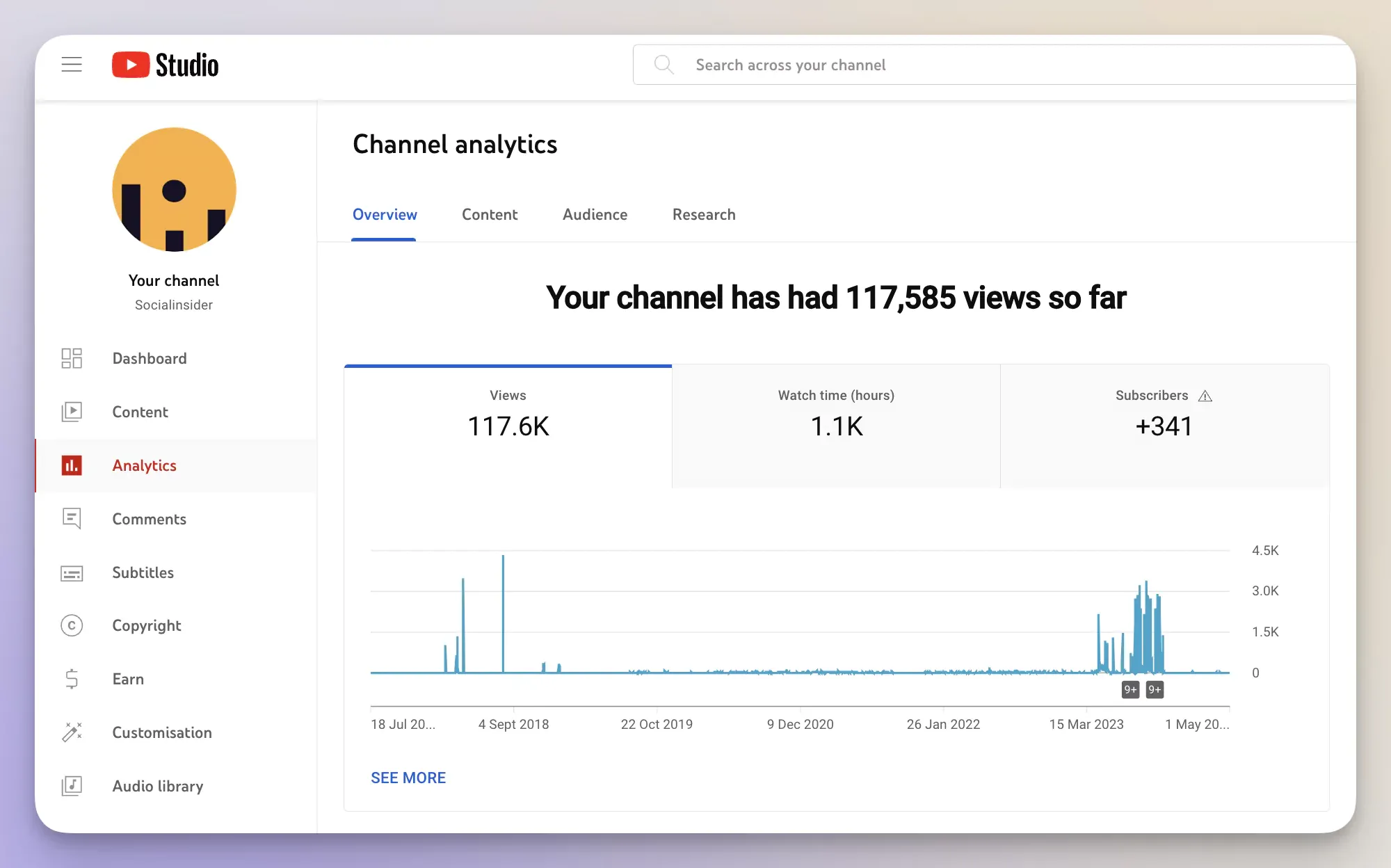This screenshot has height=868, width=1391.
Task: Click the Subtitles icon
Action: tap(72, 573)
